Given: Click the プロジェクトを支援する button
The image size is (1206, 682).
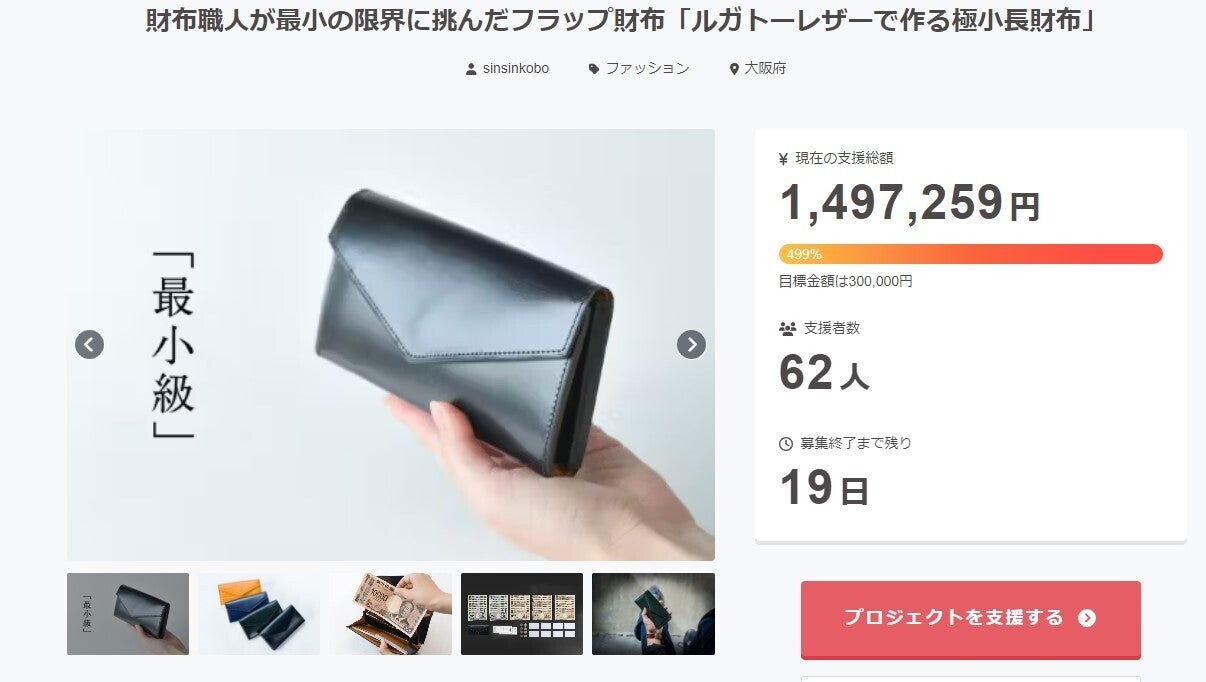Looking at the screenshot, I should (970, 619).
